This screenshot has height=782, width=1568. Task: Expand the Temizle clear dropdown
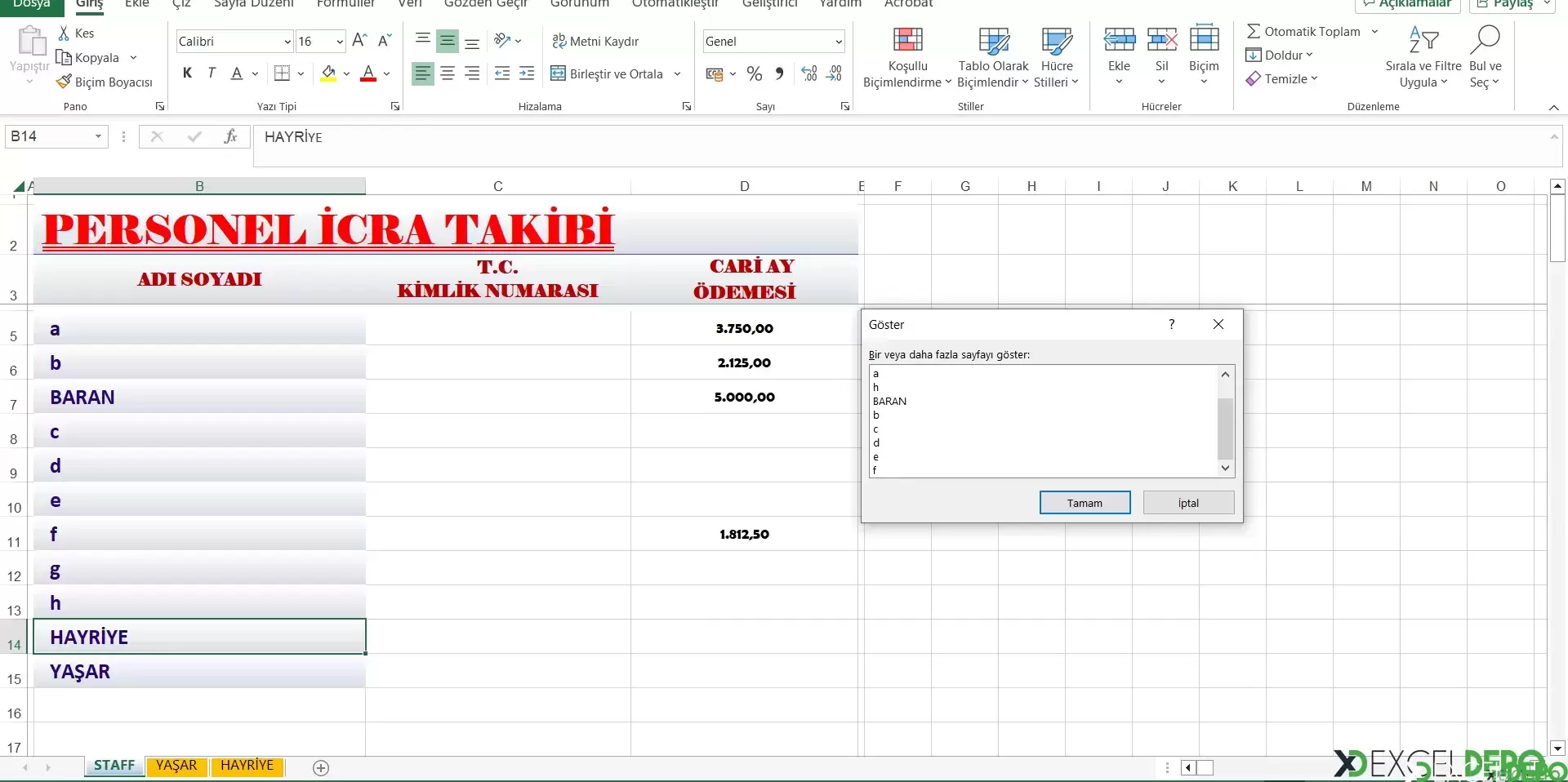[x=1314, y=78]
